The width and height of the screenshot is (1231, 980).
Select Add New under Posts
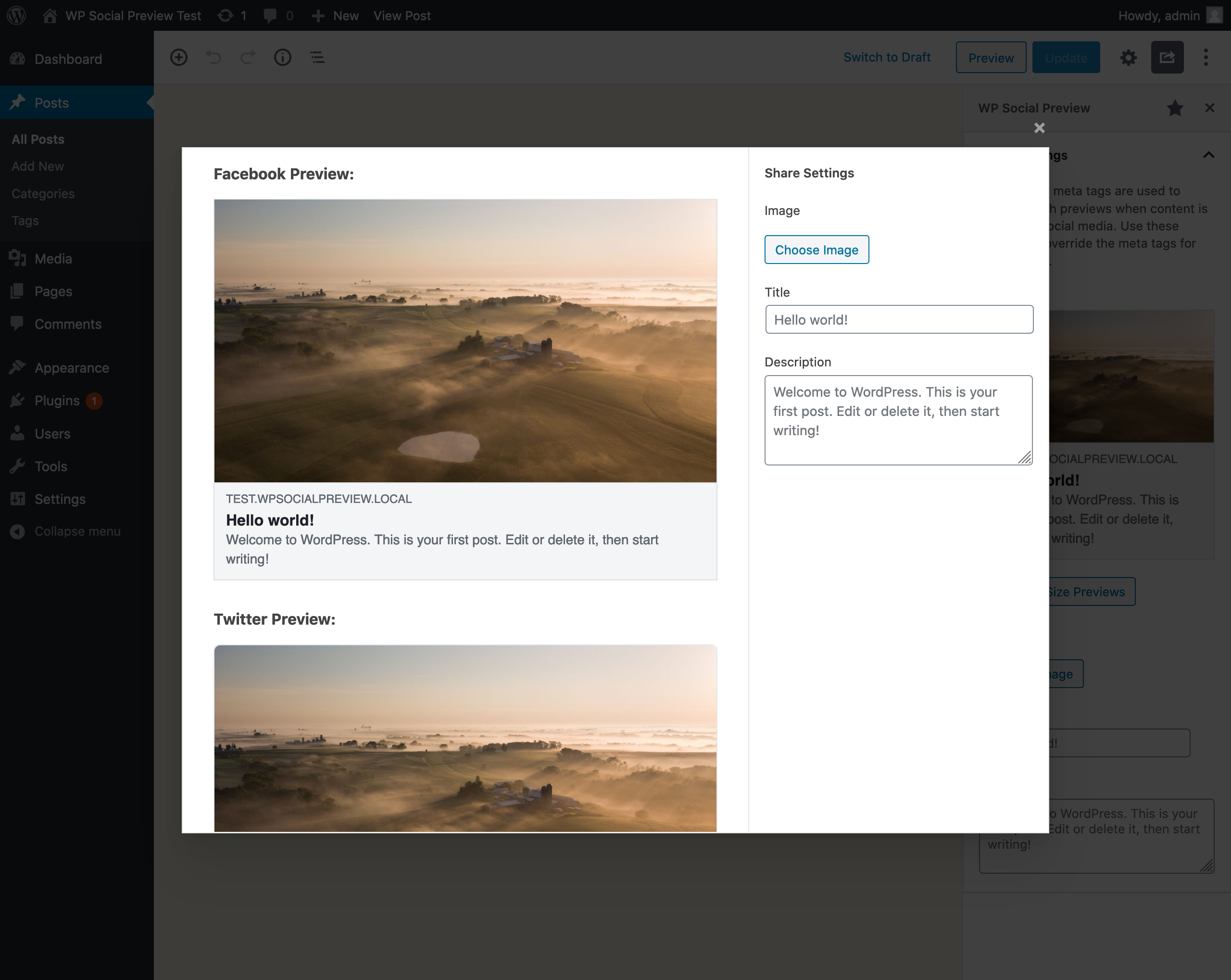point(38,166)
